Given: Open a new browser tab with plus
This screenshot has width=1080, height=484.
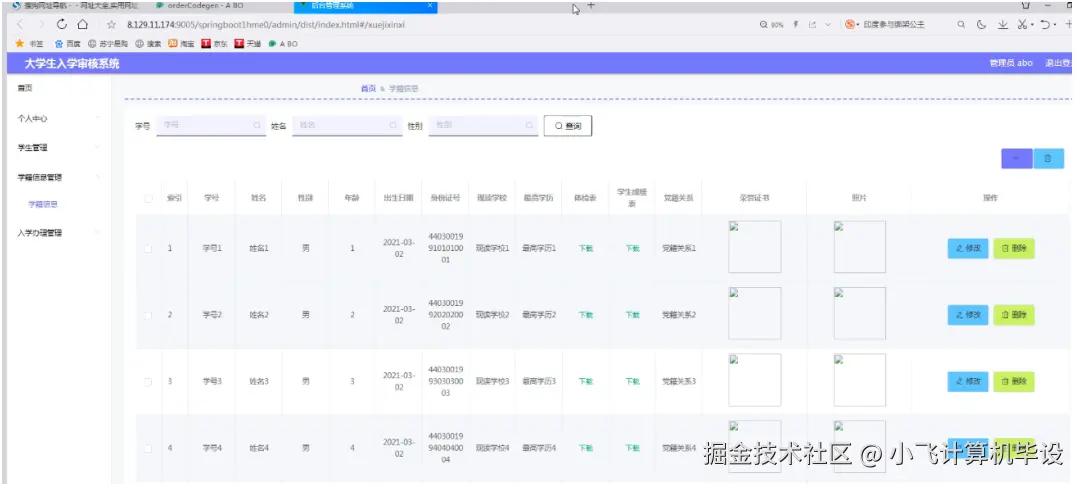Looking at the screenshot, I should pos(591,6).
